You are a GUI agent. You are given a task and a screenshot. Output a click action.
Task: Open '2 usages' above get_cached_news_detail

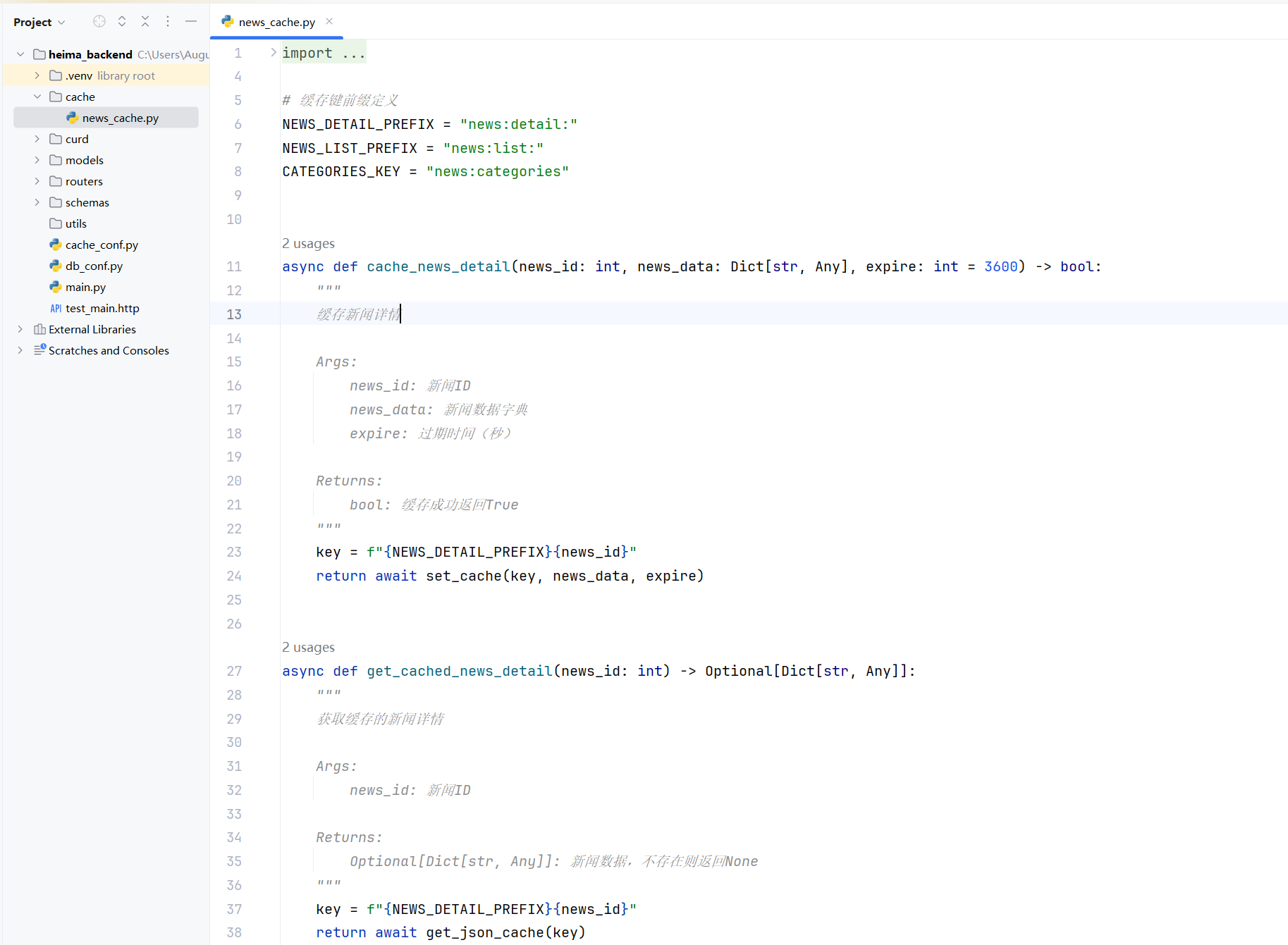[308, 647]
